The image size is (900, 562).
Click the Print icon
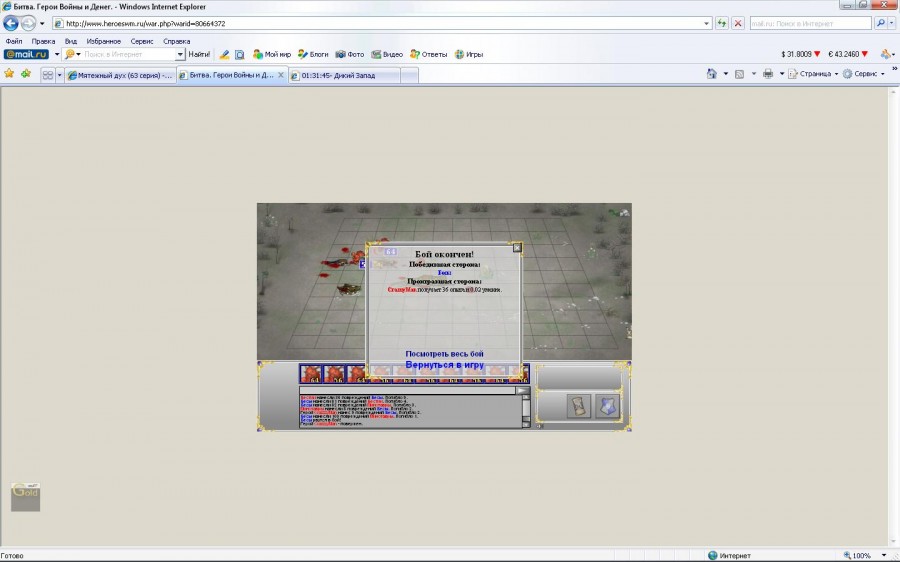767,73
